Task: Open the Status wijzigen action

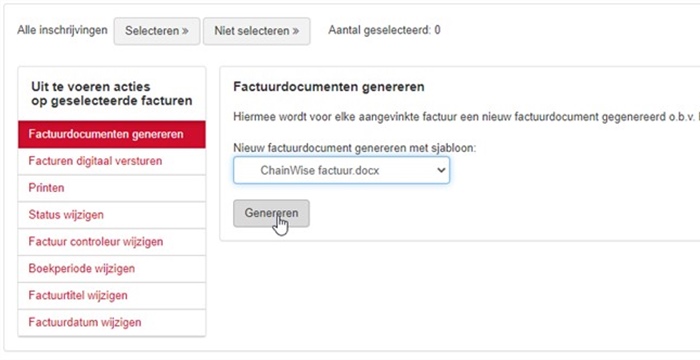Action: pos(112,215)
